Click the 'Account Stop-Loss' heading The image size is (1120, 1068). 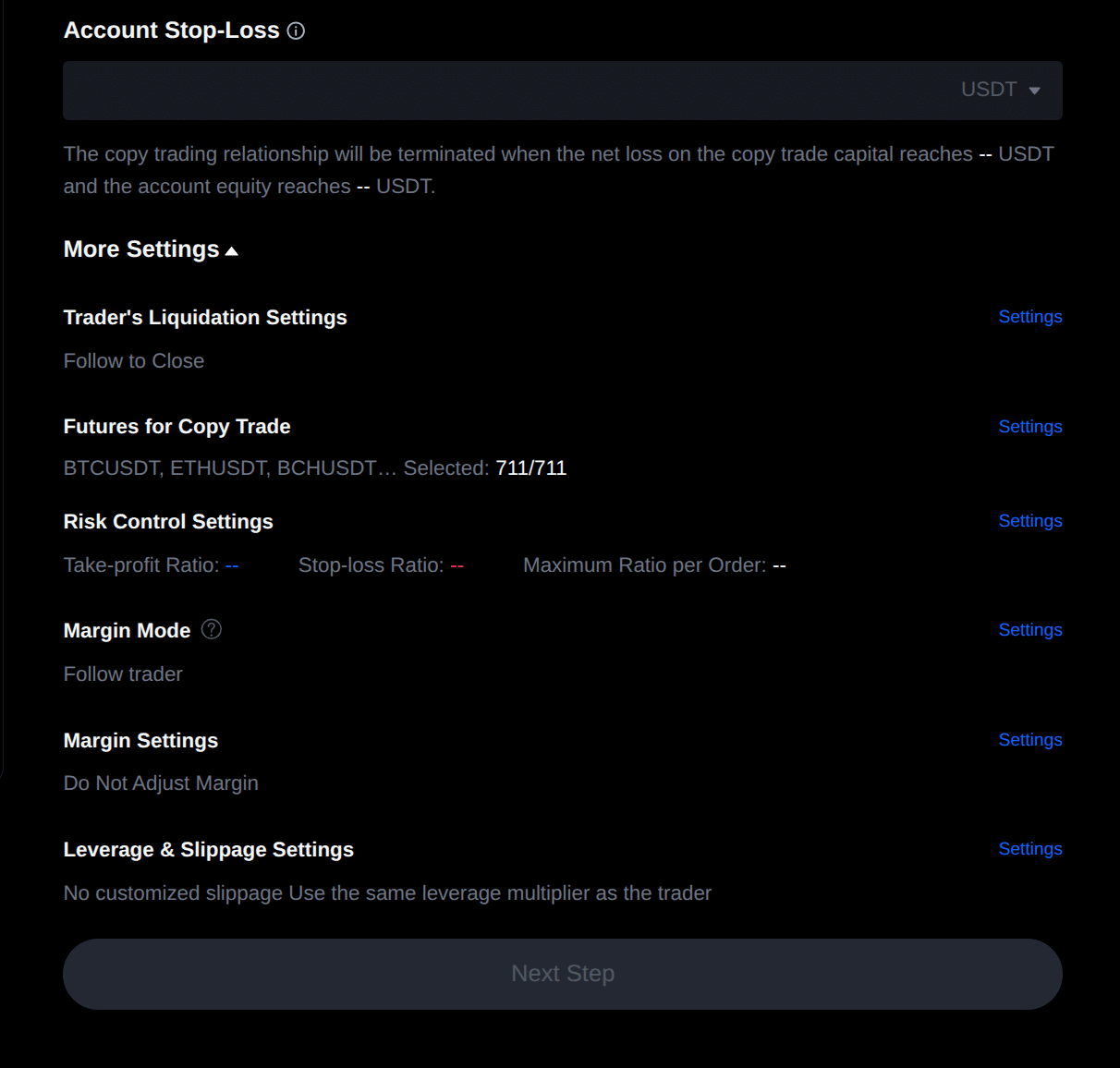click(x=172, y=30)
